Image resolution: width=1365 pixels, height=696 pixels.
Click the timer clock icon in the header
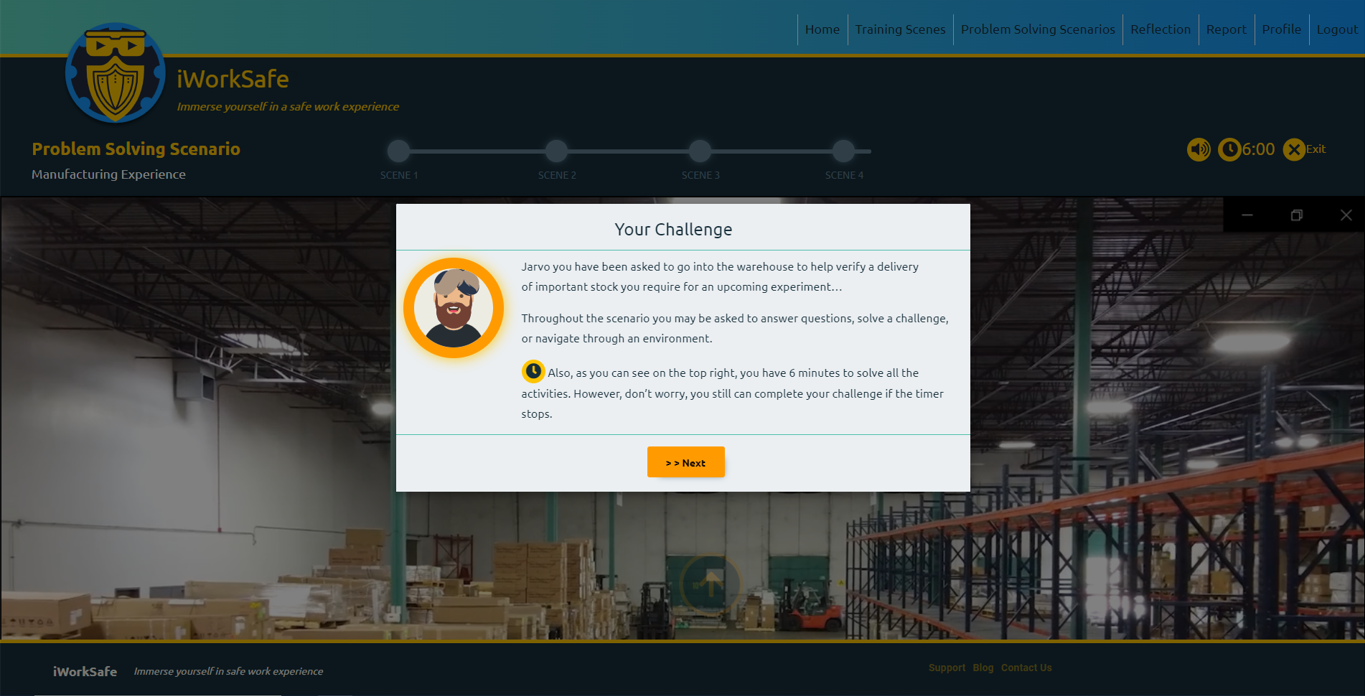pos(1229,149)
